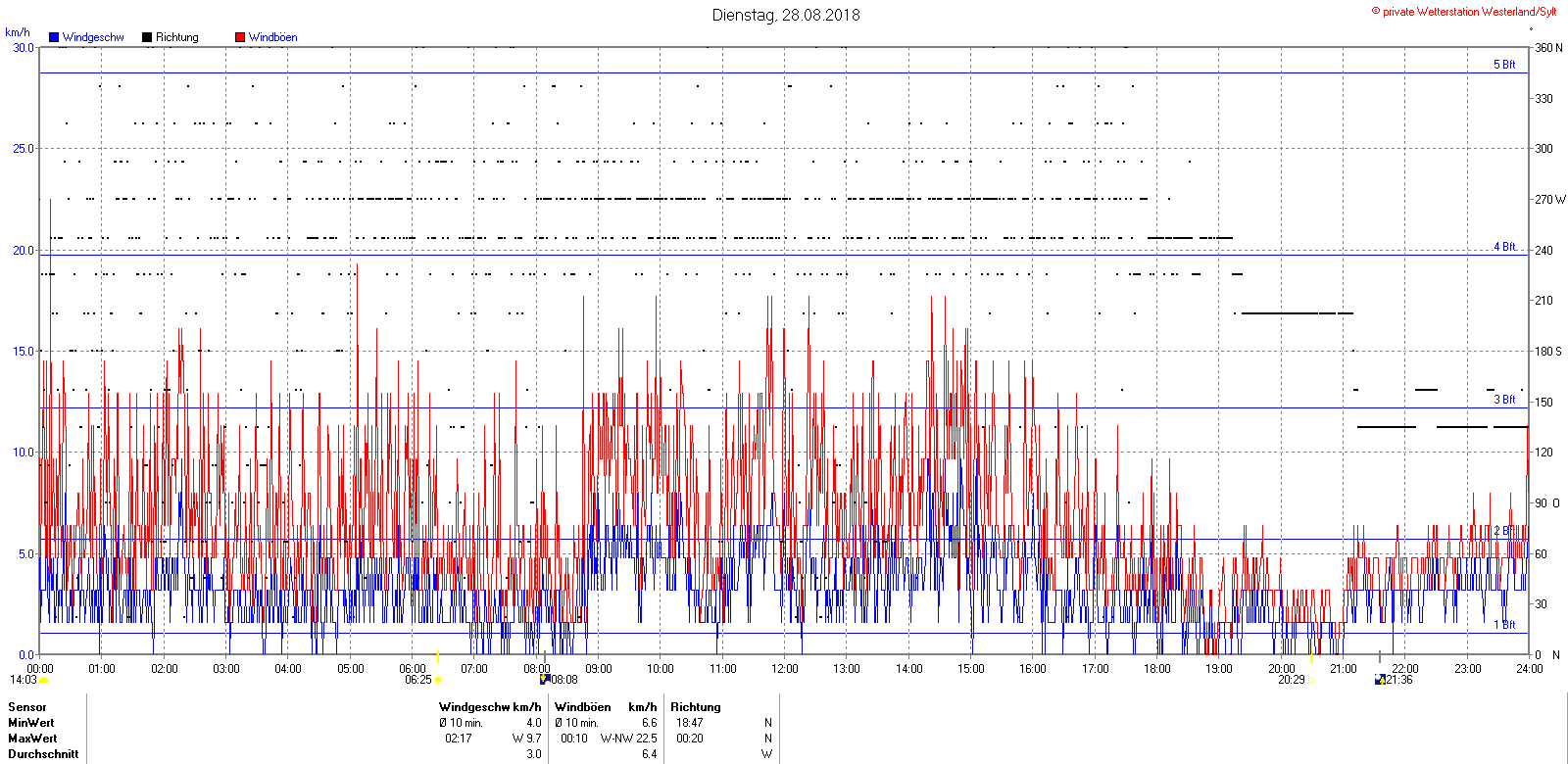Click the 'private Wetterstation Westerland/Sylt' copyright text

pyautogui.click(x=1464, y=12)
